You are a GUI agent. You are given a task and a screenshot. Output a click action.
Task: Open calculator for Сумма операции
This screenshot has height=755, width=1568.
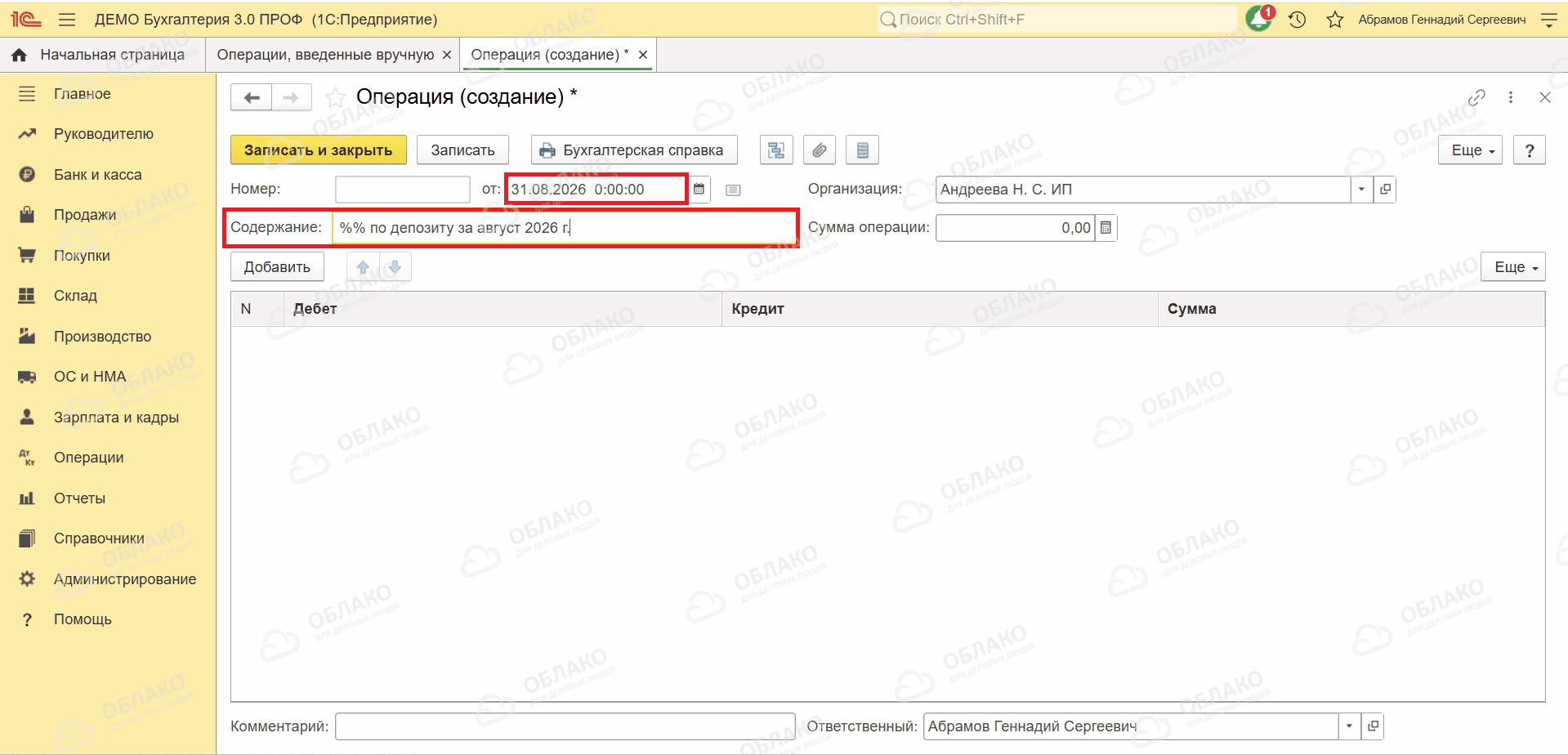[x=1106, y=228]
